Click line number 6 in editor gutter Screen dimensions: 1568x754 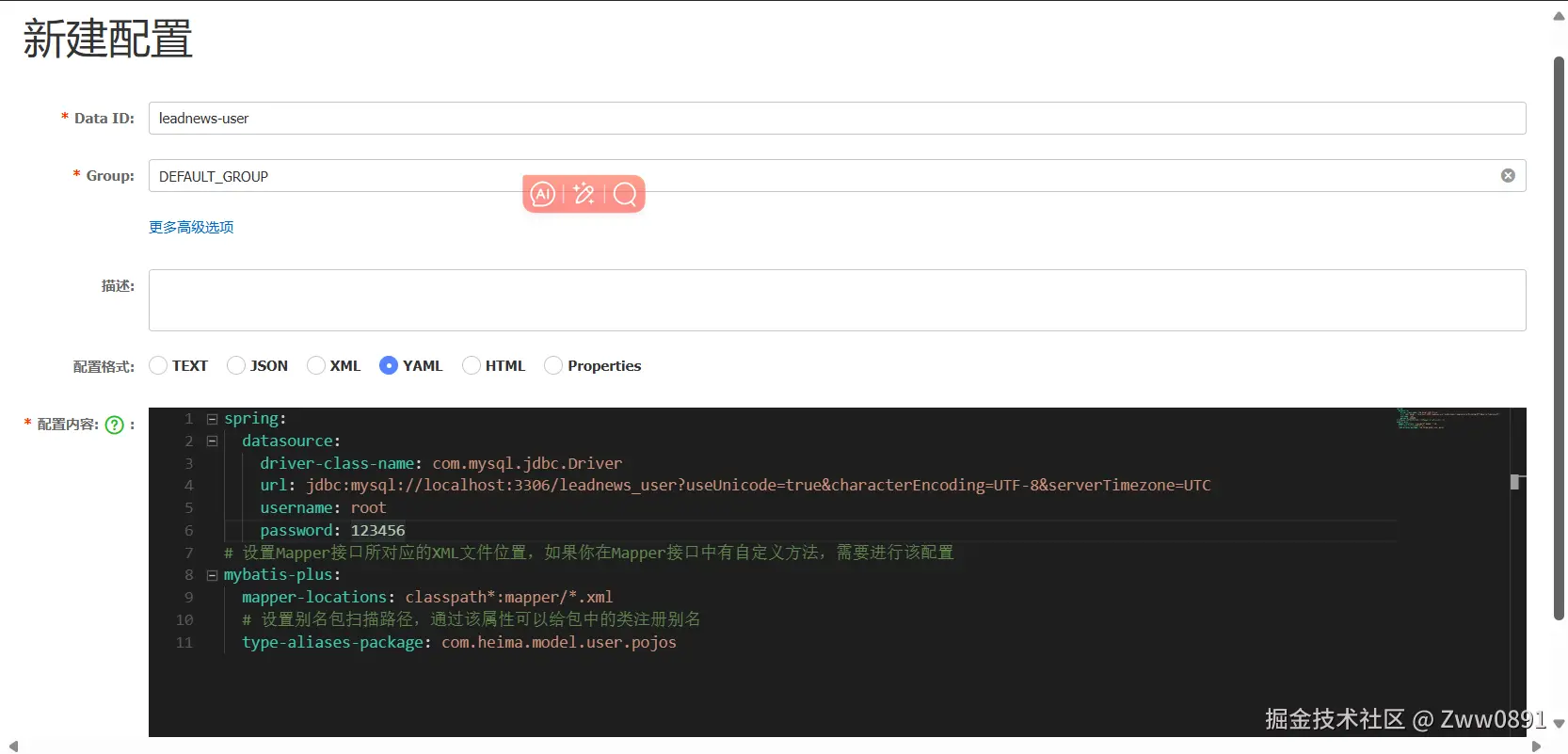point(188,531)
